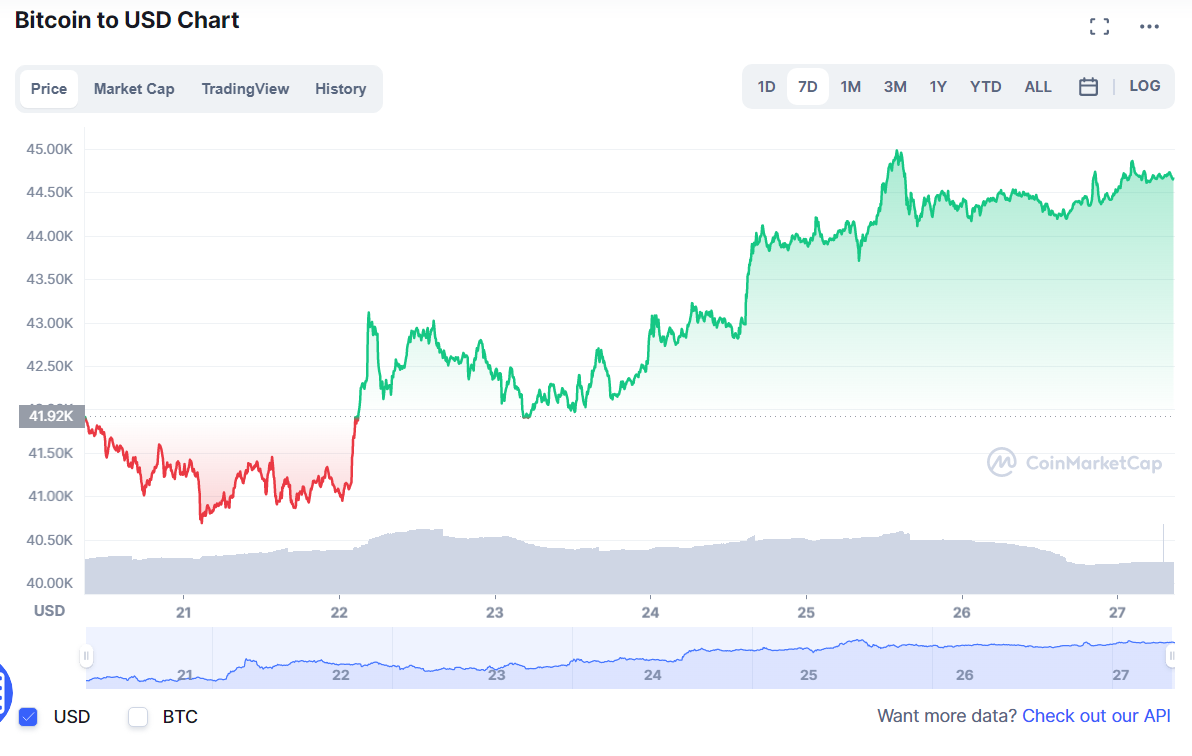The height and width of the screenshot is (756, 1192).
Task: Switch to the Market Cap tab
Action: (x=134, y=88)
